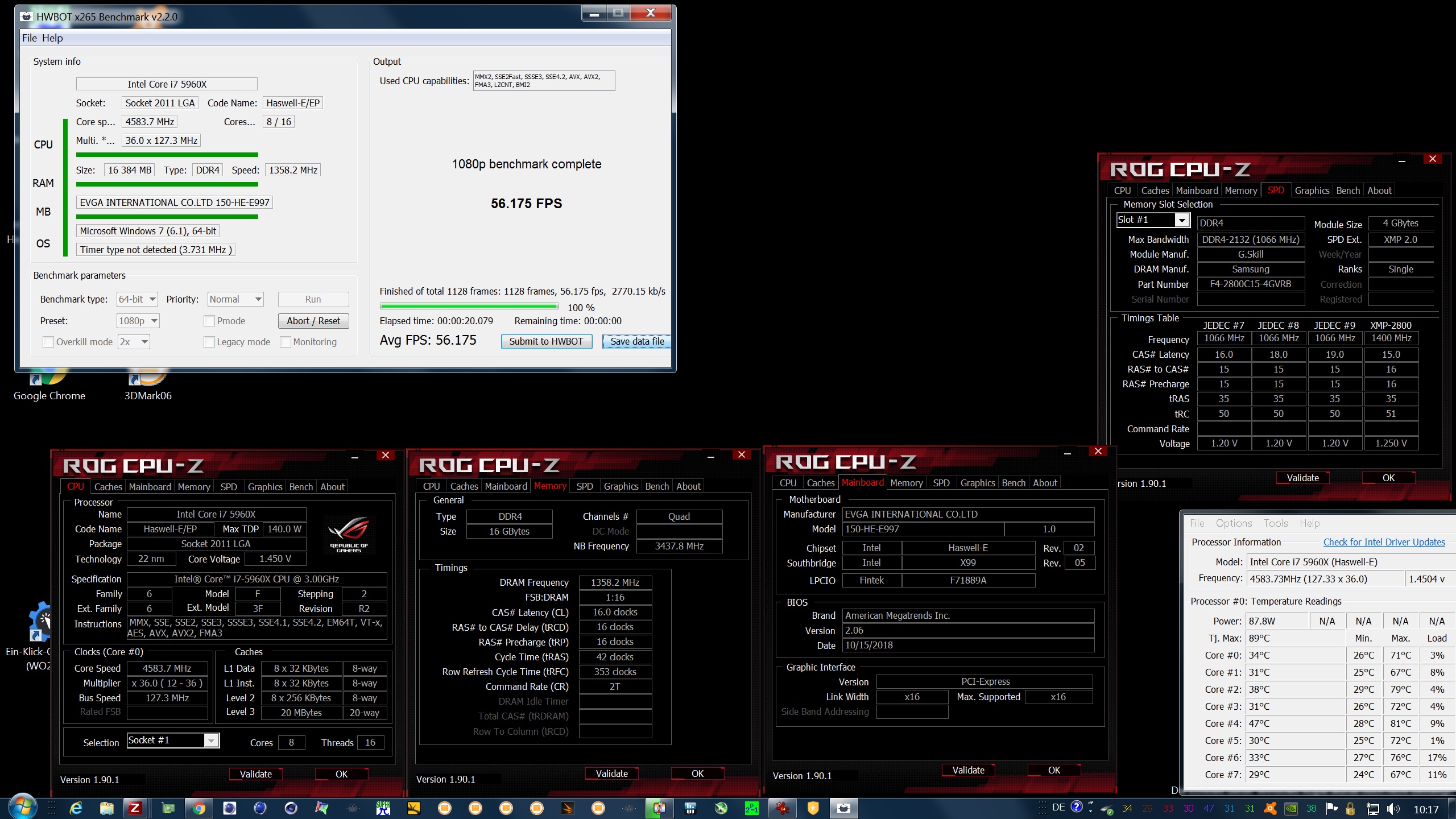Open Windows Explorer folder taskbar icon
Image resolution: width=1456 pixels, height=819 pixels.
(x=106, y=808)
